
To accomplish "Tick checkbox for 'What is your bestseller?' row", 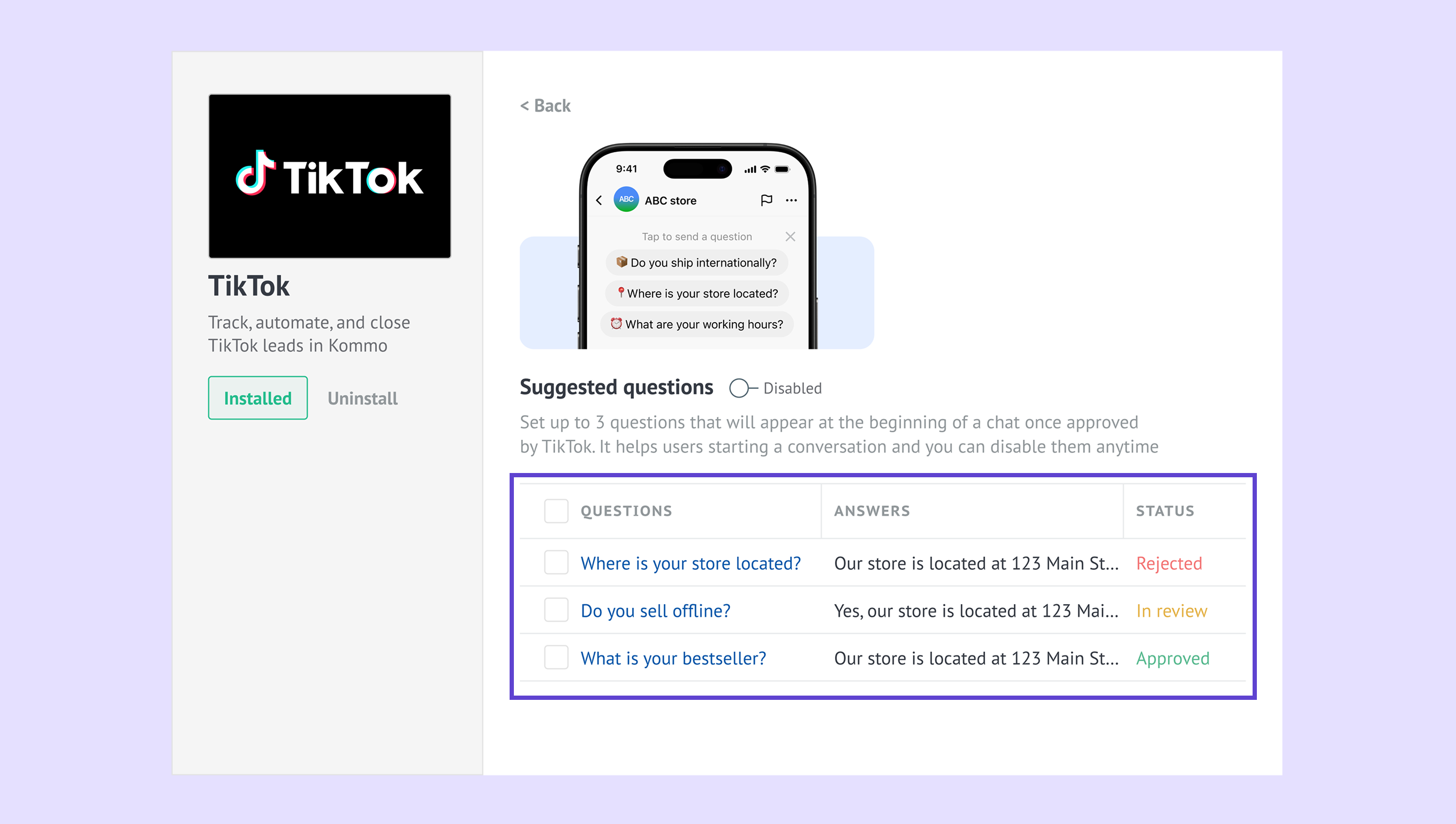I will pyautogui.click(x=556, y=658).
